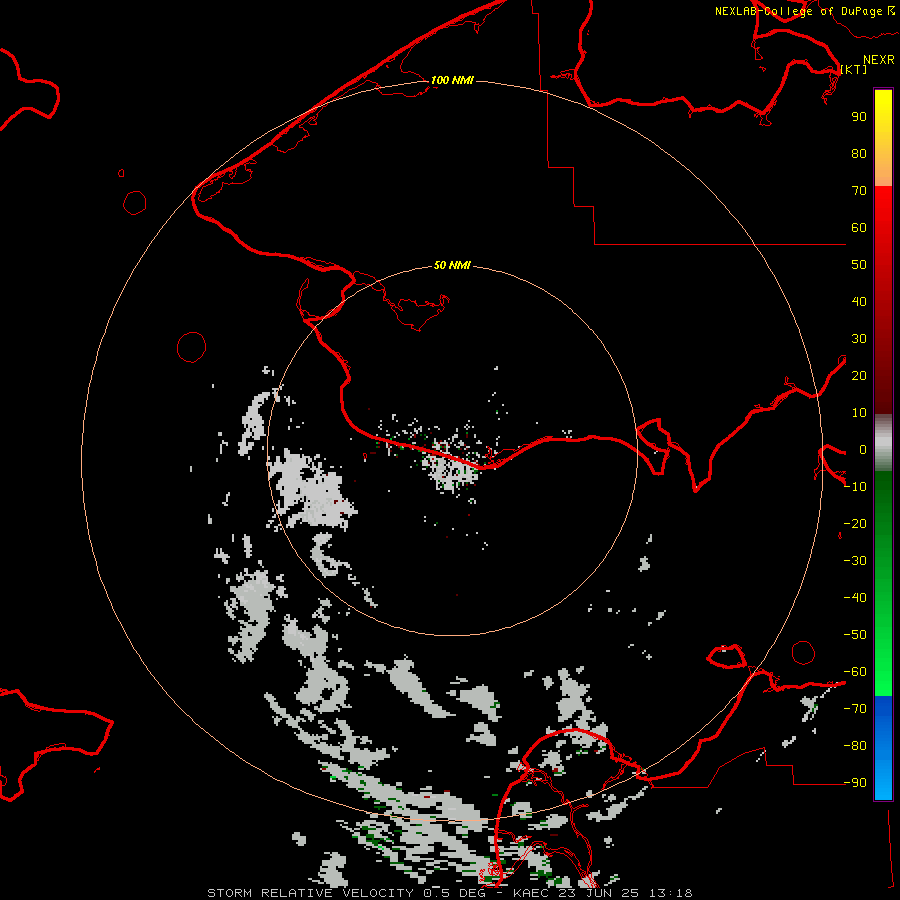This screenshot has width=900, height=900.
Task: Click the "23 JUN 25" date text
Action: 598,893
